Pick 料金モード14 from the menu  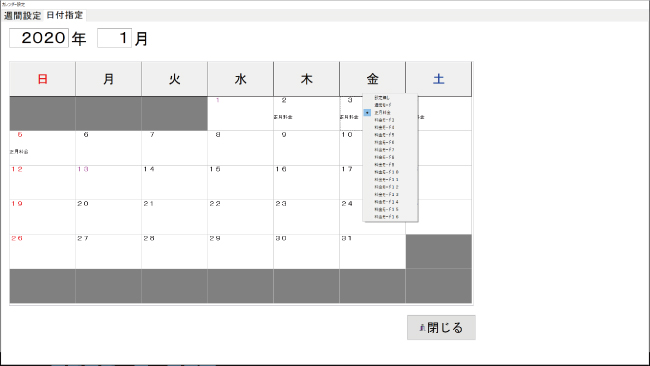(x=390, y=202)
